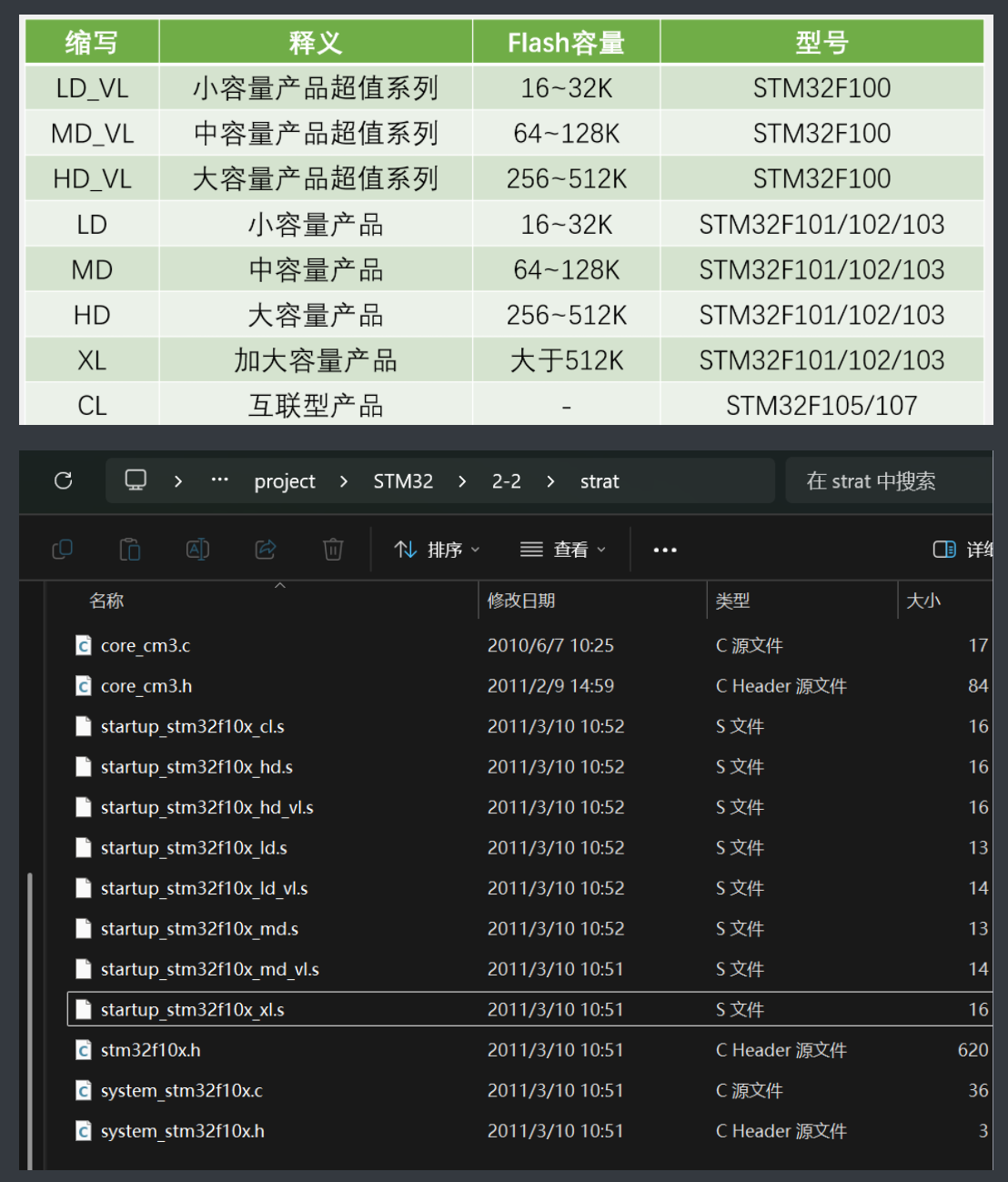Click the 在 strat 中搜索 search box
The height and width of the screenshot is (1182, 1008).
pos(889,480)
